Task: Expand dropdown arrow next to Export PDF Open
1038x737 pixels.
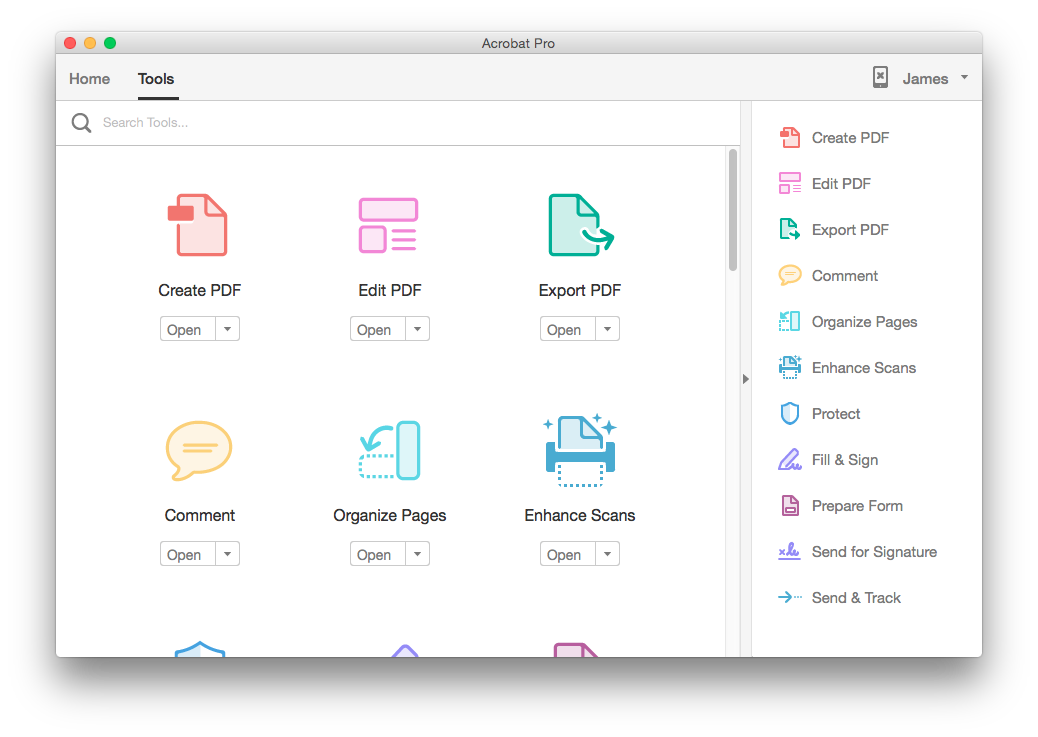Action: tap(607, 329)
